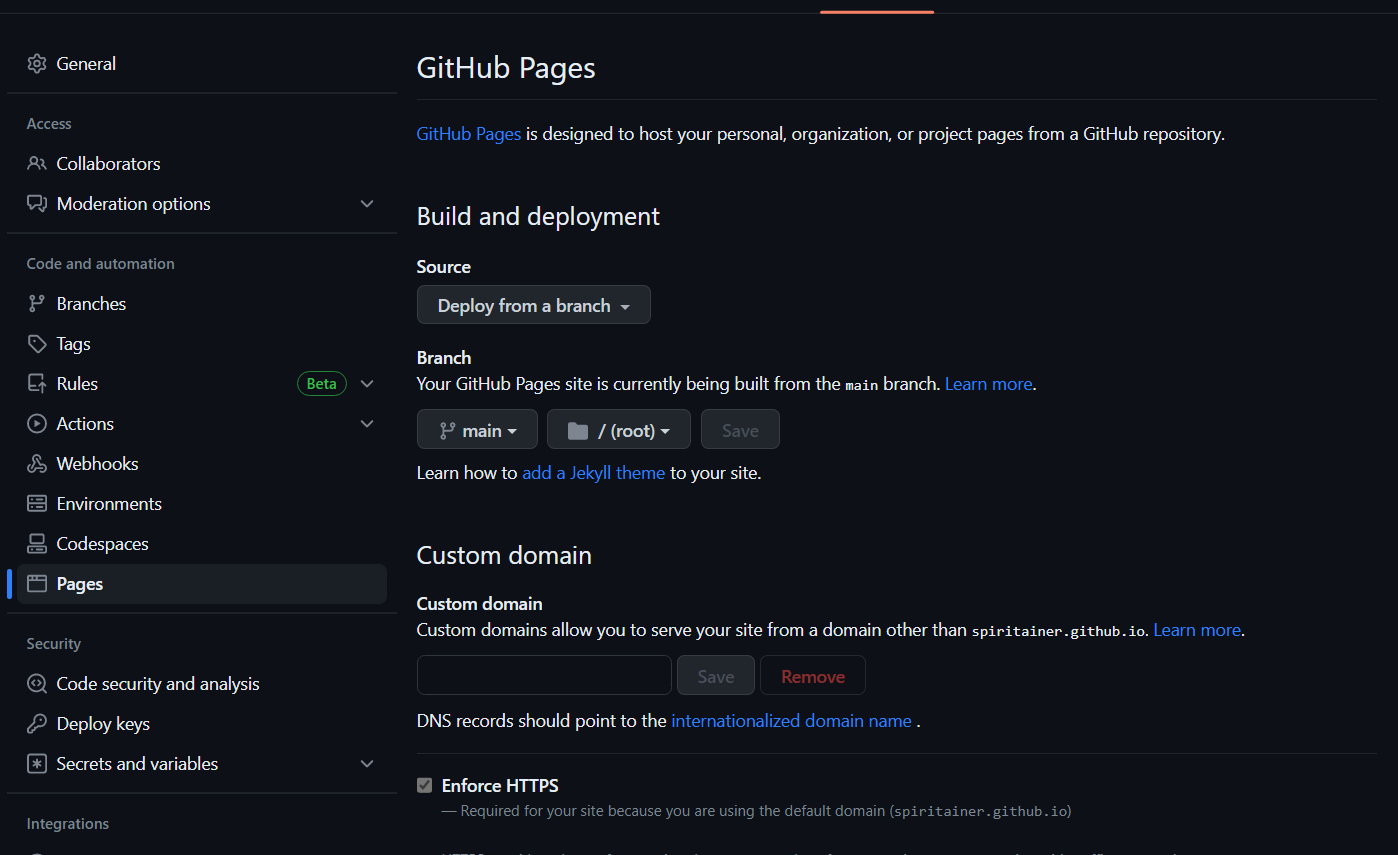Click the Build and deployment heading
Screen dimensions: 1398x855
[538, 217]
